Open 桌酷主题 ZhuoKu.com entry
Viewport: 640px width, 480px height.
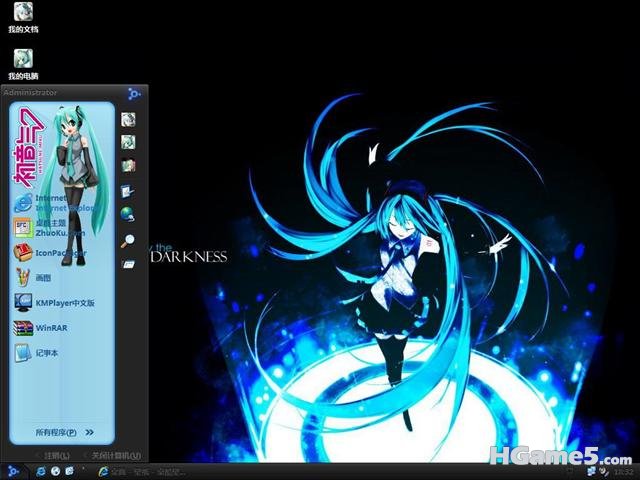[x=50, y=228]
